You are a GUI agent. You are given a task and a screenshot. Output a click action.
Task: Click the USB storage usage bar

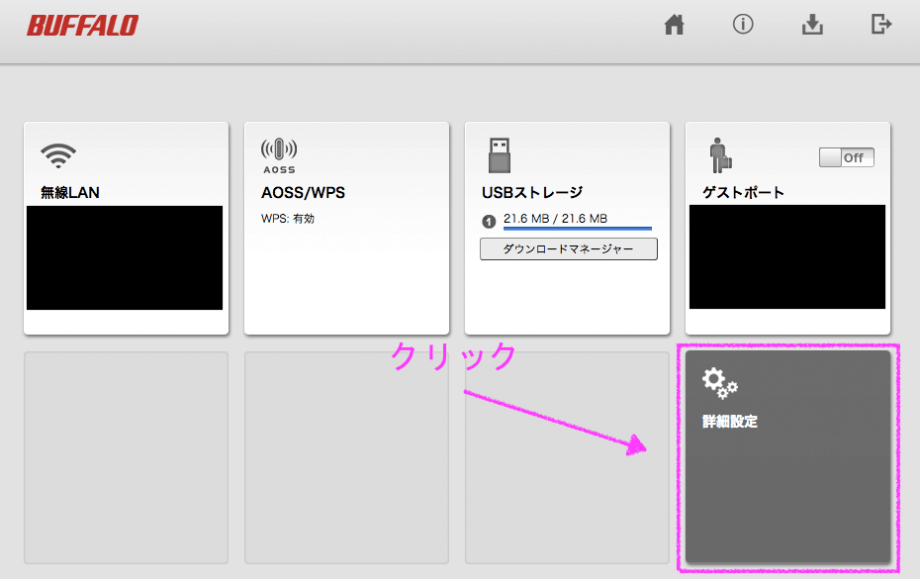tap(577, 228)
